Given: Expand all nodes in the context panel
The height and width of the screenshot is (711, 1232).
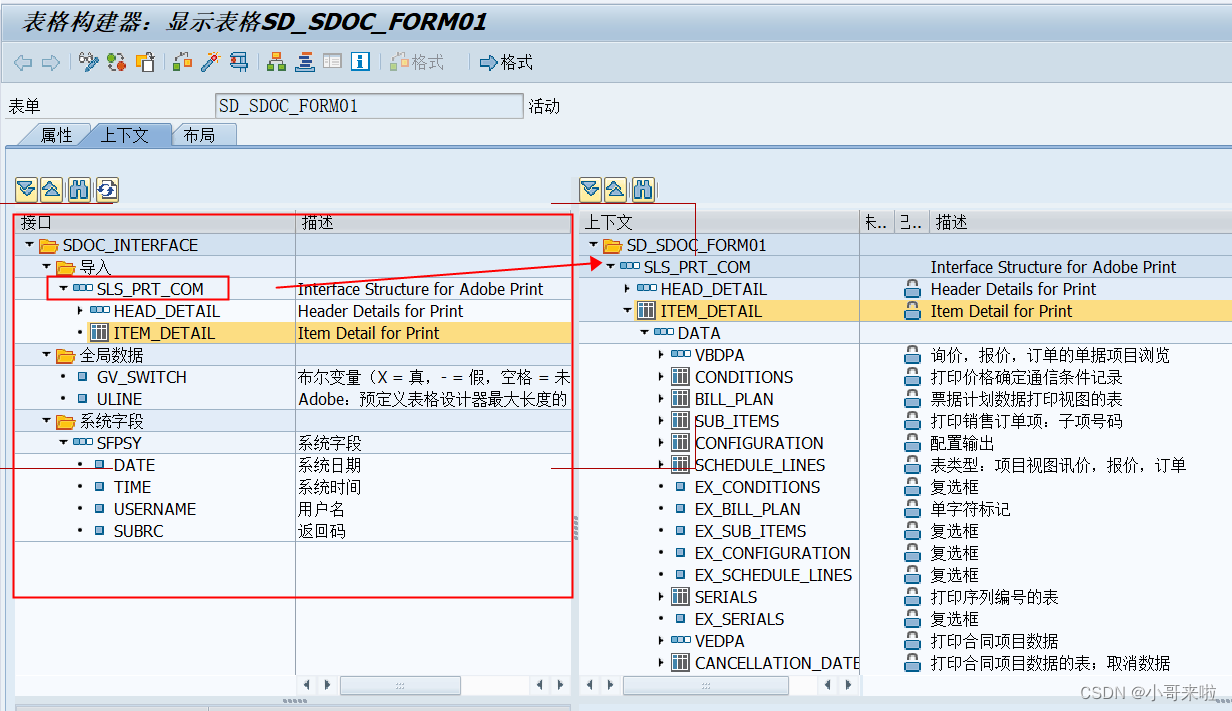Looking at the screenshot, I should point(590,189).
